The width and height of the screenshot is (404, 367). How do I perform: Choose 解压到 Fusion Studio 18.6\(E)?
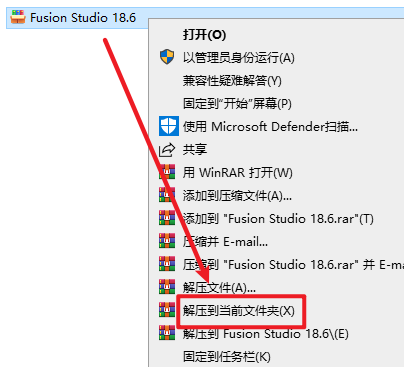click(x=266, y=334)
